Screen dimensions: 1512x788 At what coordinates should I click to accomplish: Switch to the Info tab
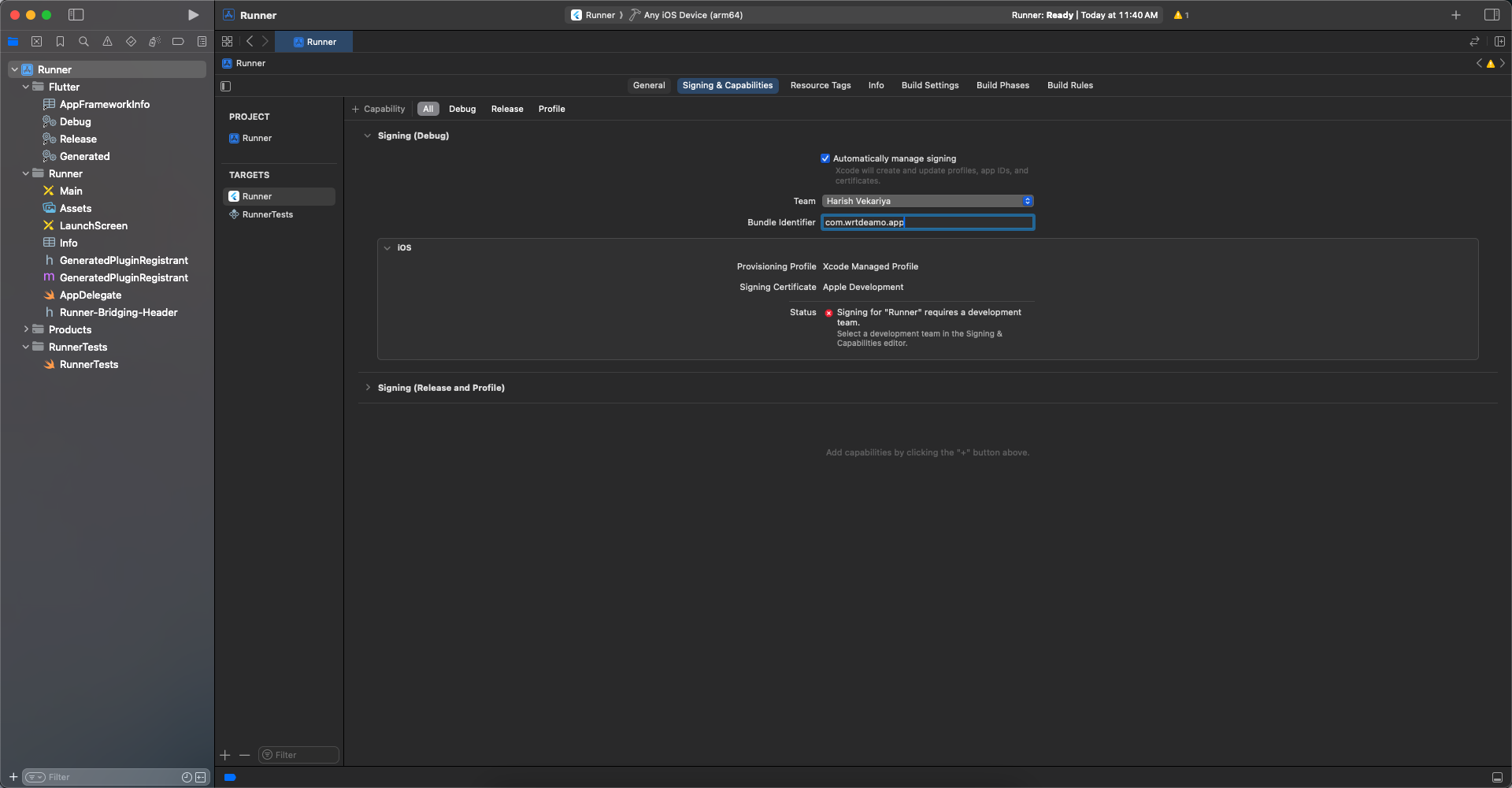876,85
